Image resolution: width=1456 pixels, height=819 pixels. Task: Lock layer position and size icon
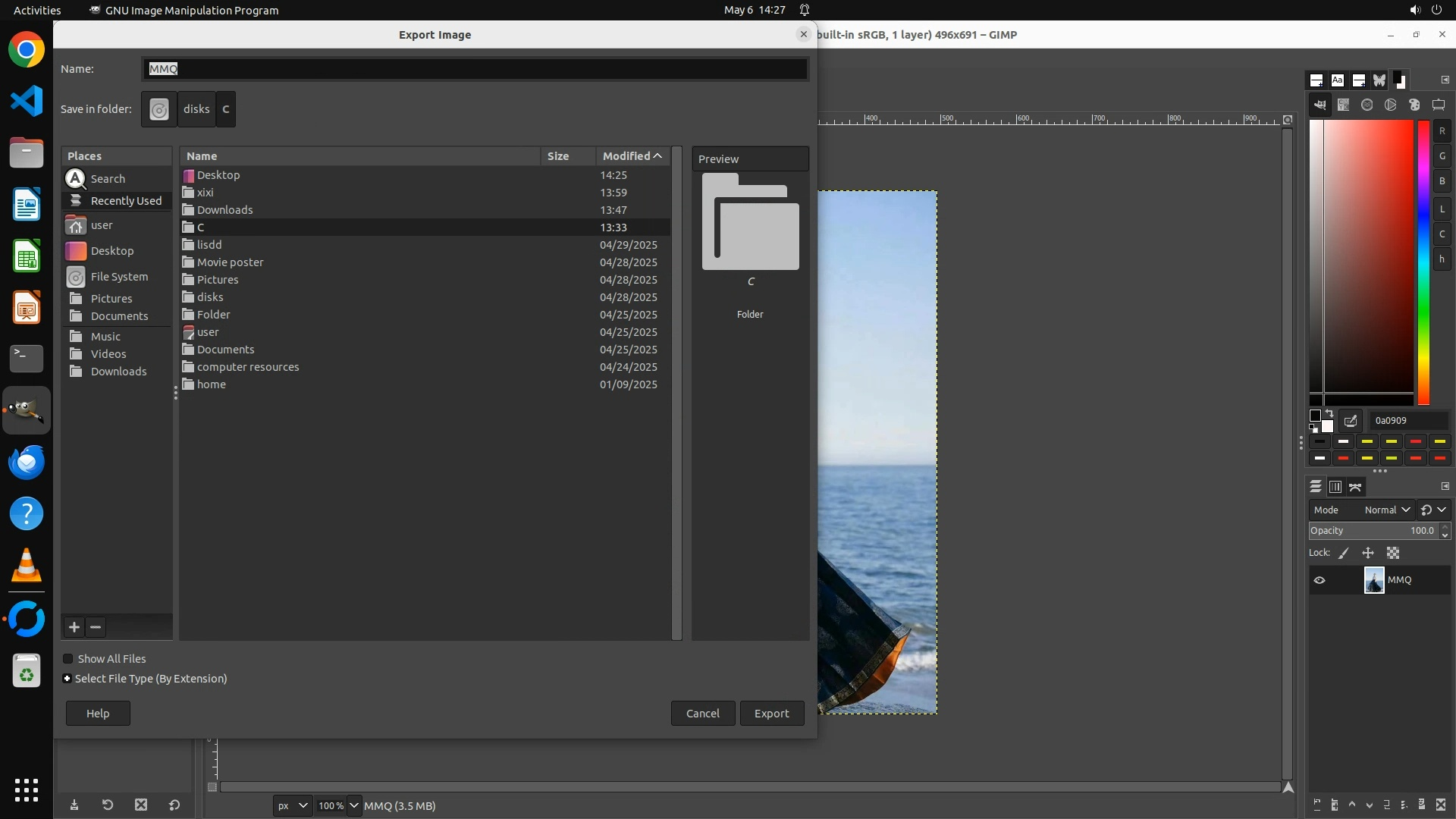(1367, 554)
